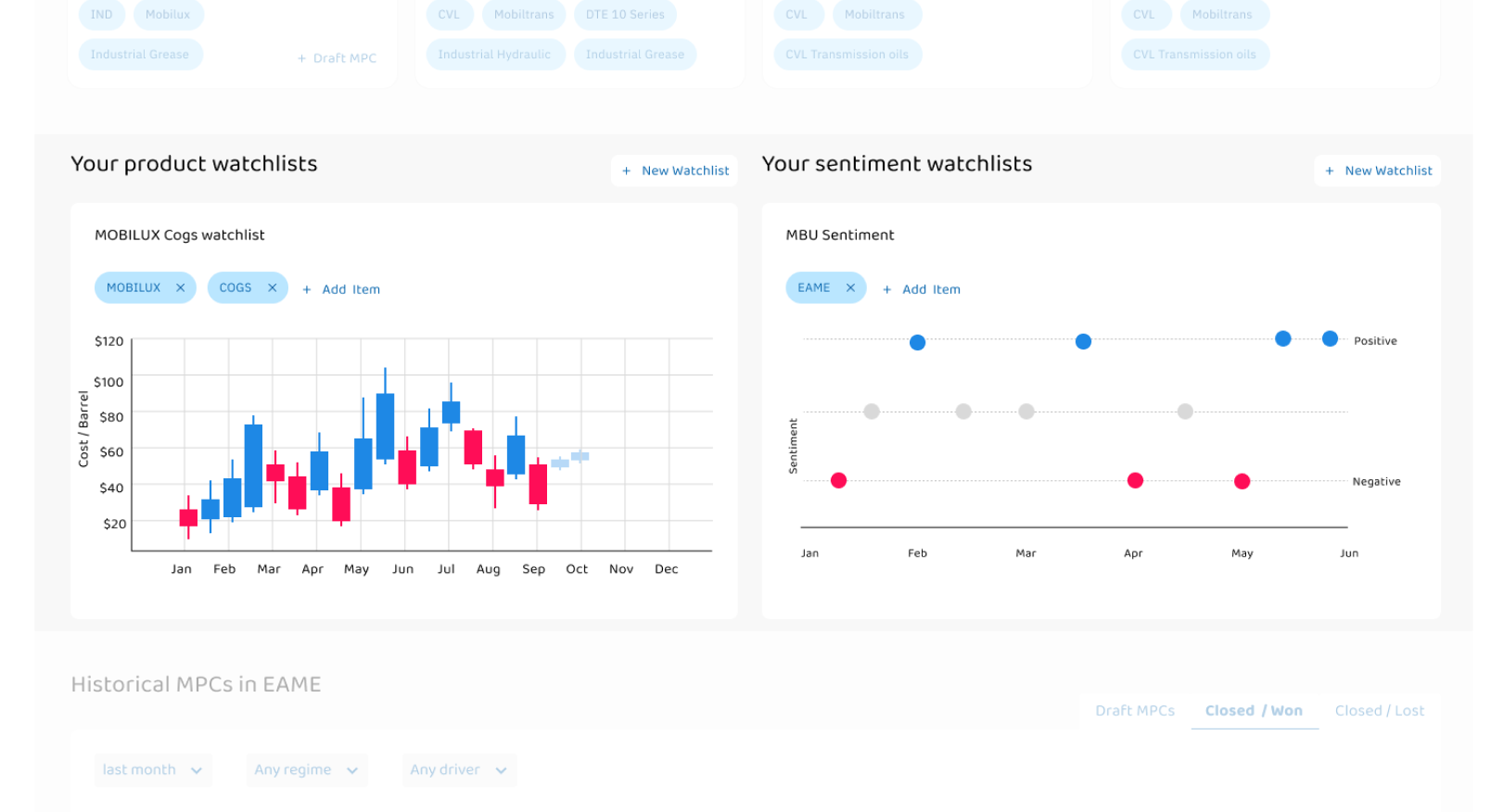Screen dimensions: 1491x812
Task: Remove the COGS chip via its X icon
Action: [x=273, y=288]
